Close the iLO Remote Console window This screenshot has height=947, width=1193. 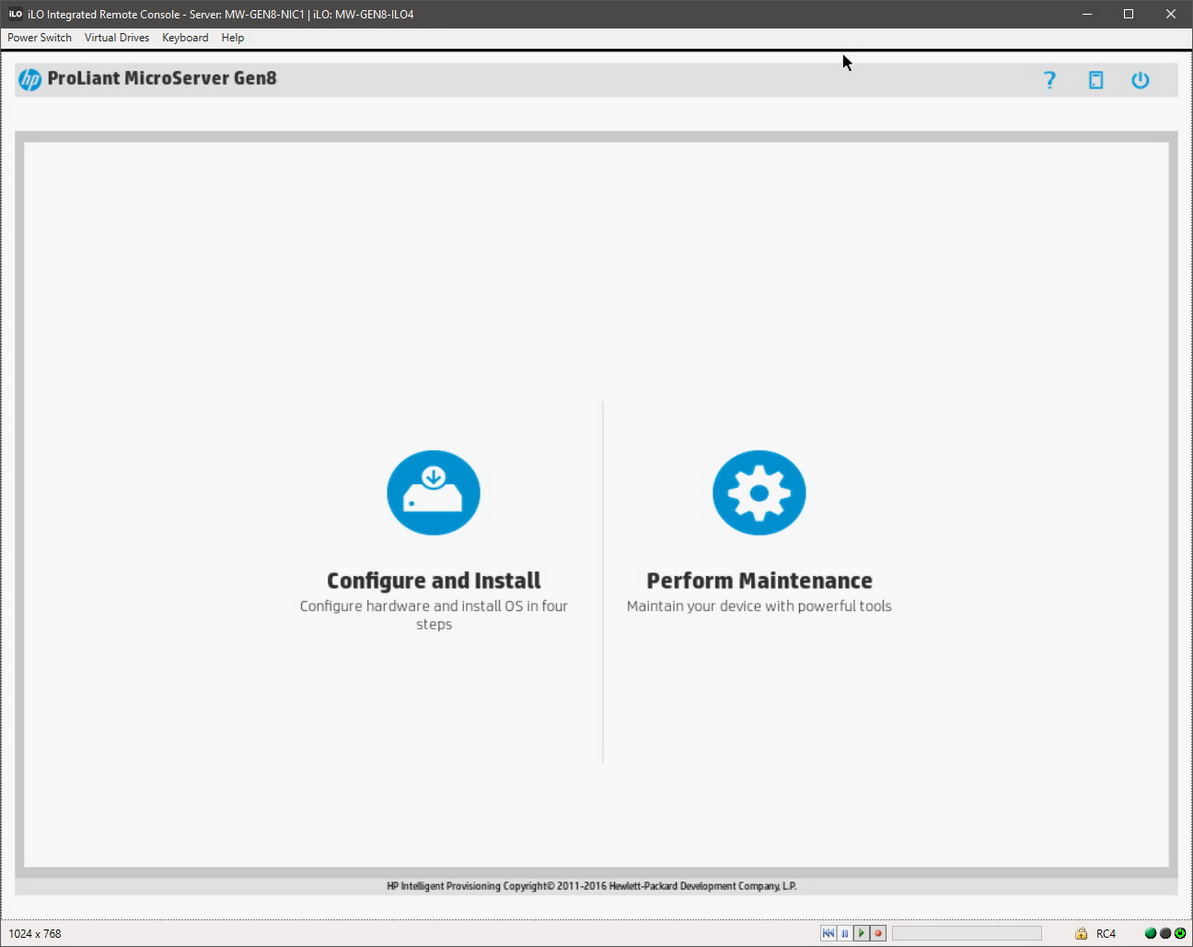click(x=1171, y=14)
